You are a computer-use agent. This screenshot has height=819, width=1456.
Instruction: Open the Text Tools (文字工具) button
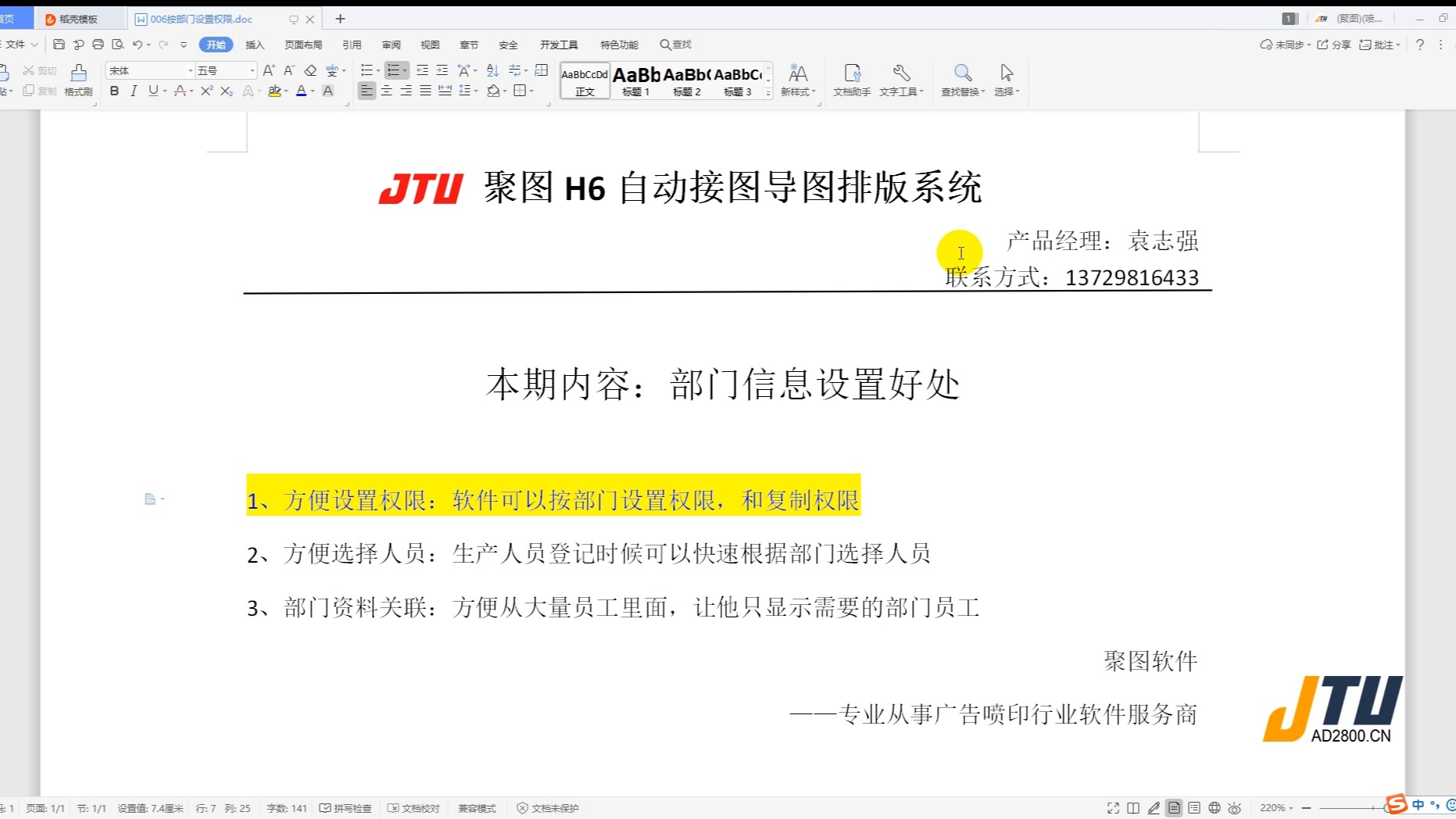(x=901, y=80)
